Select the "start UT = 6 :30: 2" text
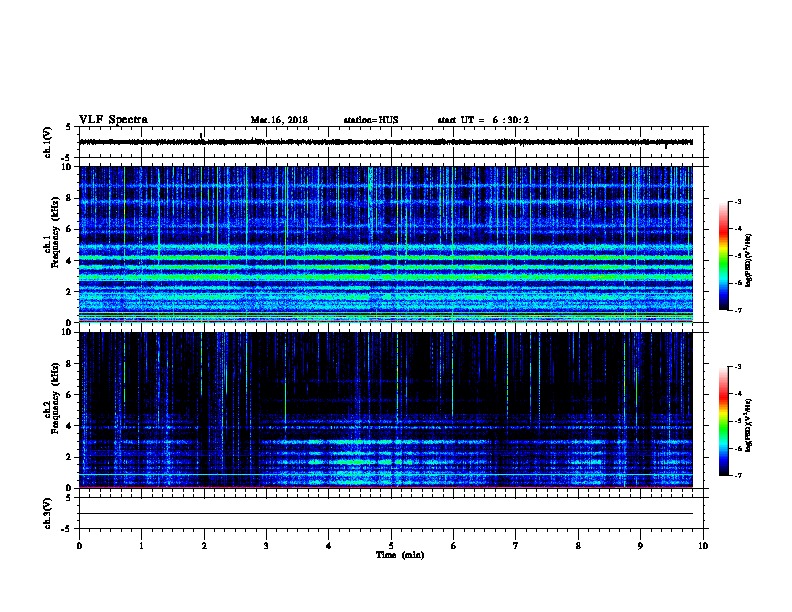792x612 pixels. click(x=483, y=120)
